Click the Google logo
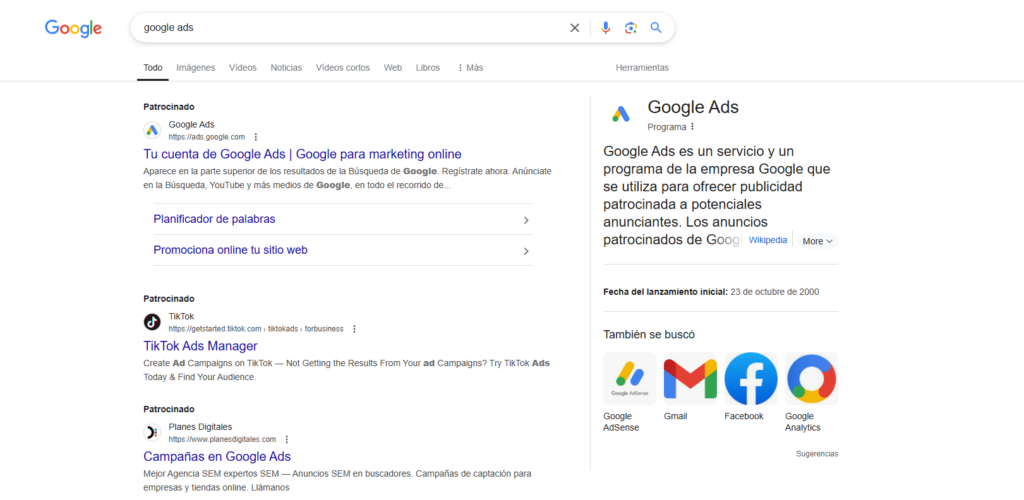The image size is (1024, 500). point(73,28)
